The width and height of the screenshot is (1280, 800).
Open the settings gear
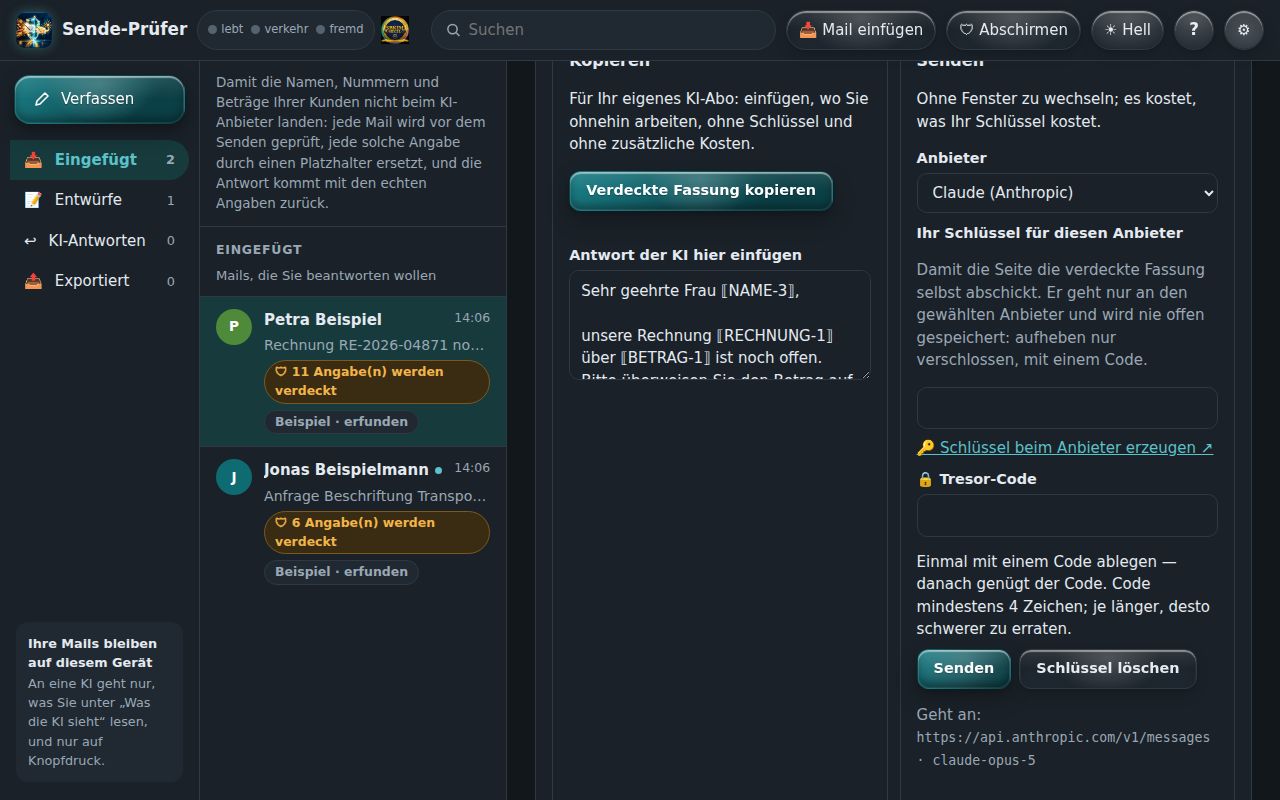pos(1244,30)
